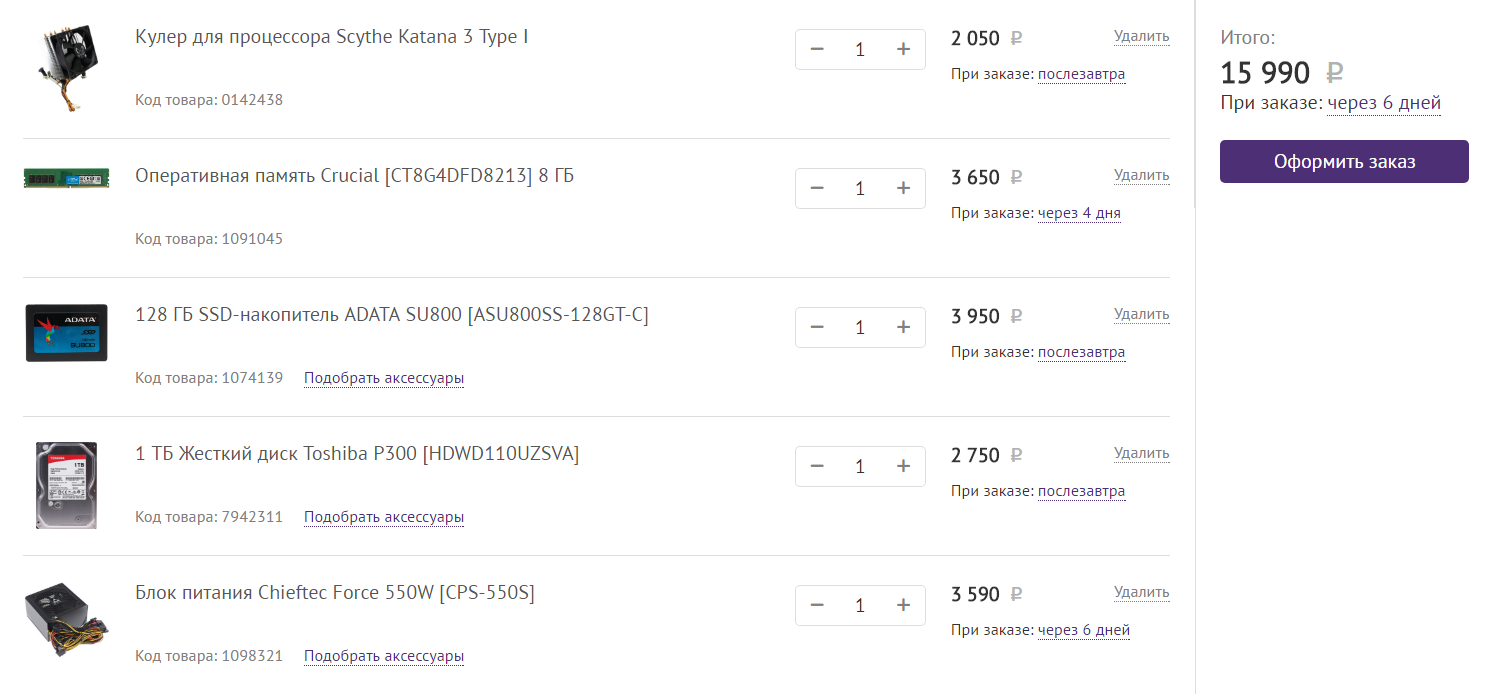Image resolution: width=1492 pixels, height=694 pixels.
Task: Expand total delivery estimate через 6 дней
Action: pyautogui.click(x=1384, y=103)
